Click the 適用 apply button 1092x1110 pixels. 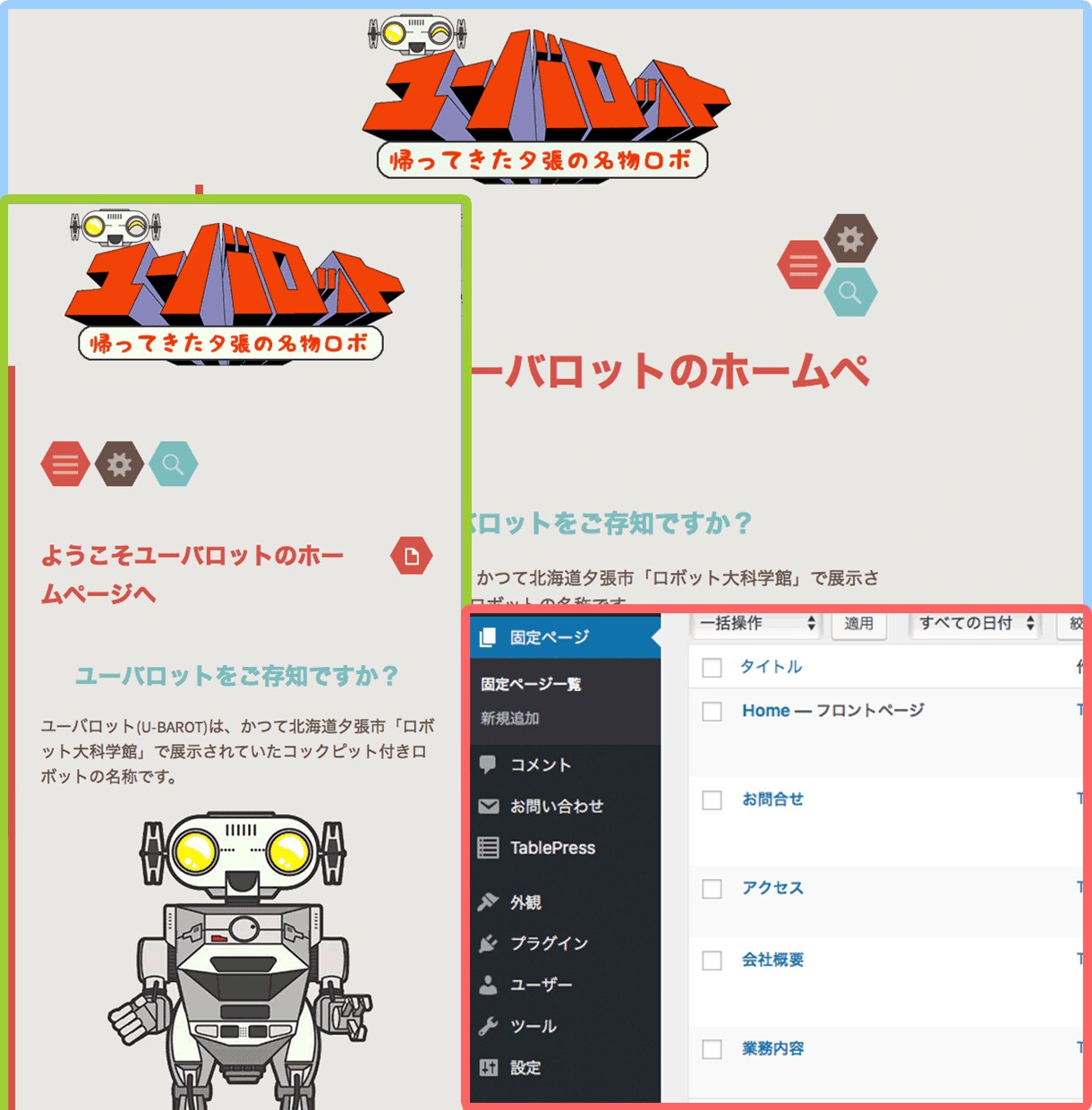858,624
